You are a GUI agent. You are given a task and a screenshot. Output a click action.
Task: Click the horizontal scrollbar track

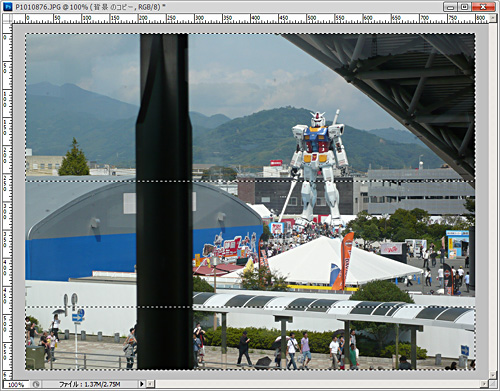coord(318,384)
